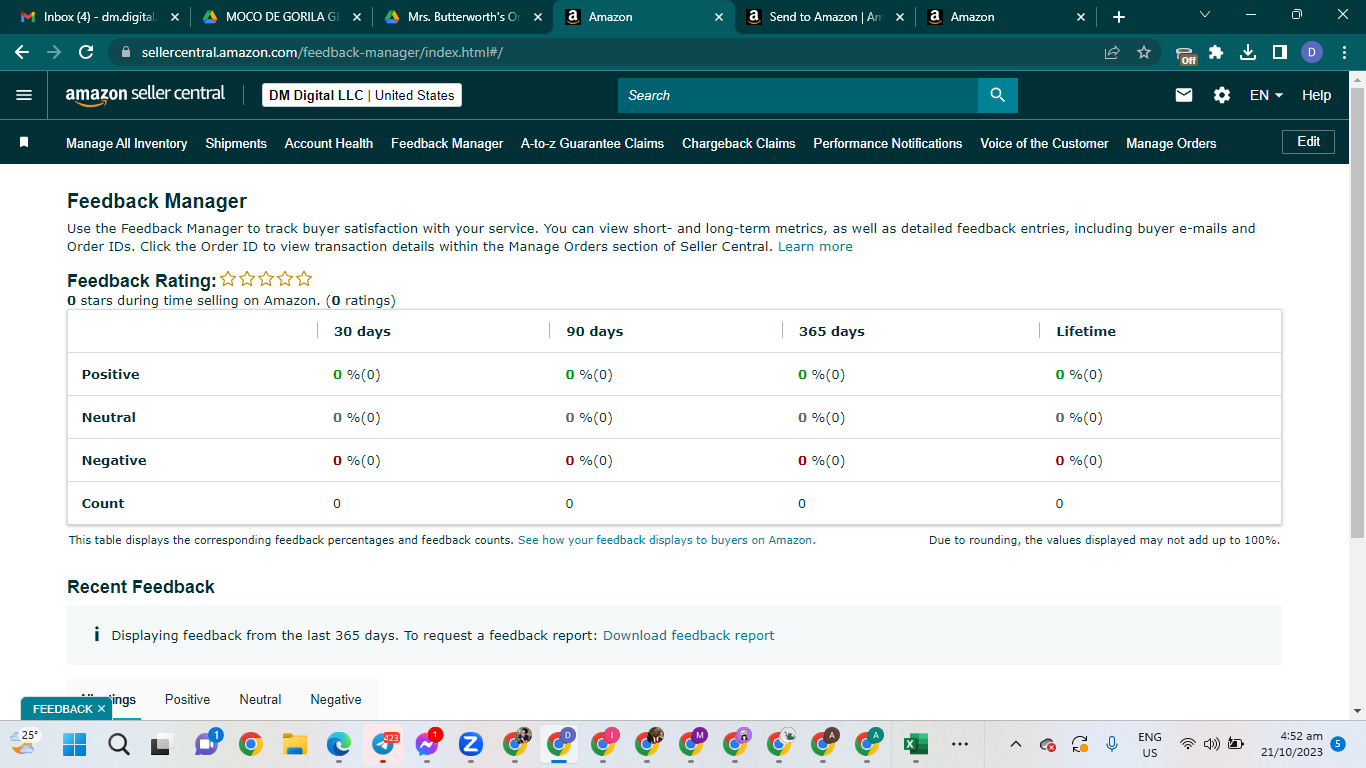Image resolution: width=1366 pixels, height=768 pixels.
Task: Open Telegram from the taskbar
Action: (x=383, y=744)
